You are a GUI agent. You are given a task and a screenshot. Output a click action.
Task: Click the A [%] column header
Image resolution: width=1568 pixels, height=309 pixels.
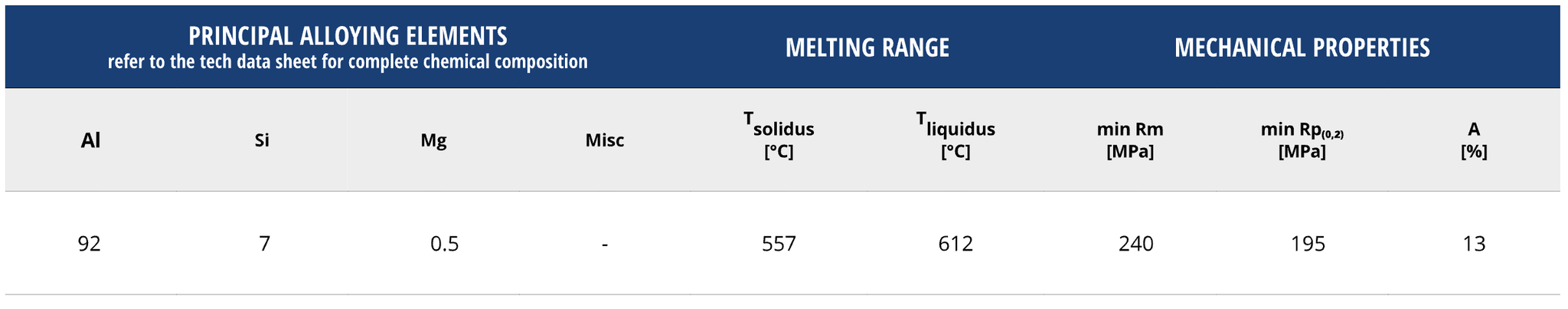tap(1474, 140)
